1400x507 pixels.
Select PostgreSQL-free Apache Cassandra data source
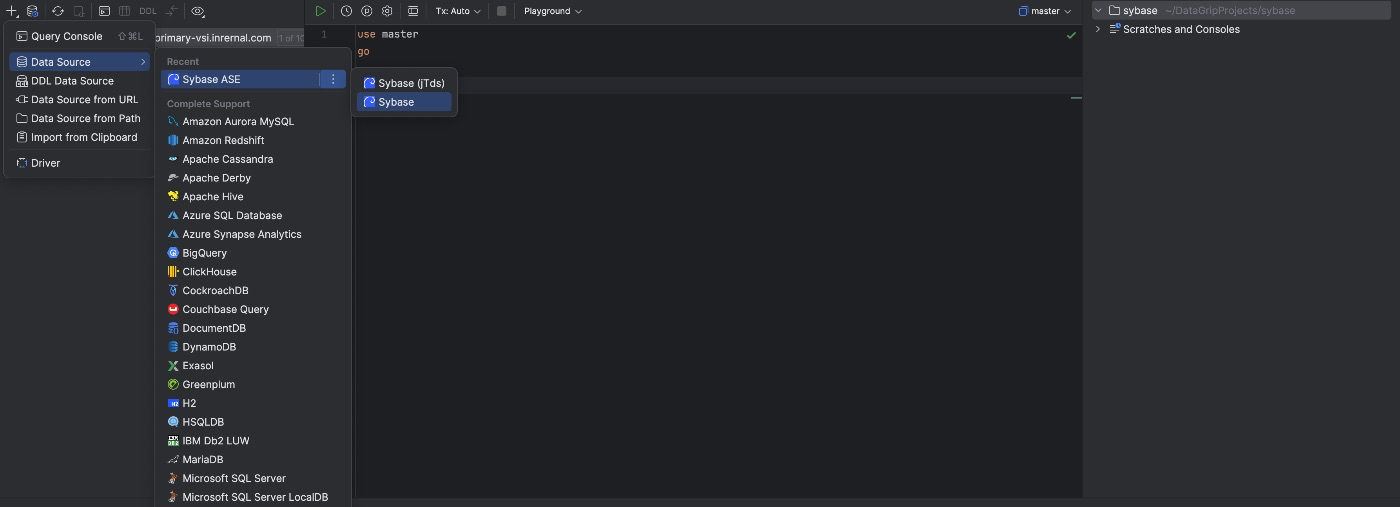(227, 159)
